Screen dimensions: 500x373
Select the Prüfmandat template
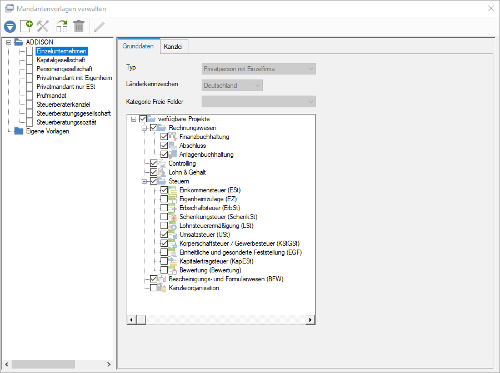(51, 95)
